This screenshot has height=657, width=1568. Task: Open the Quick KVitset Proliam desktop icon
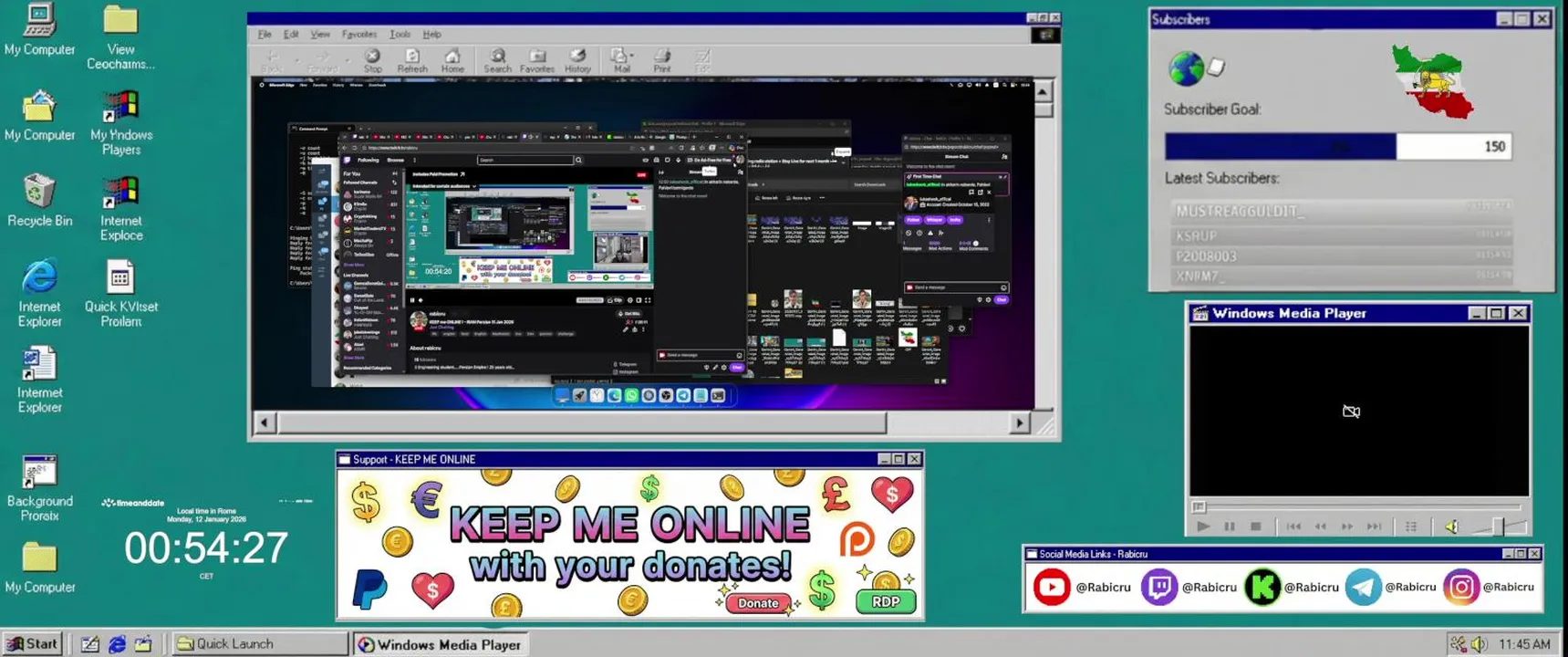click(120, 294)
